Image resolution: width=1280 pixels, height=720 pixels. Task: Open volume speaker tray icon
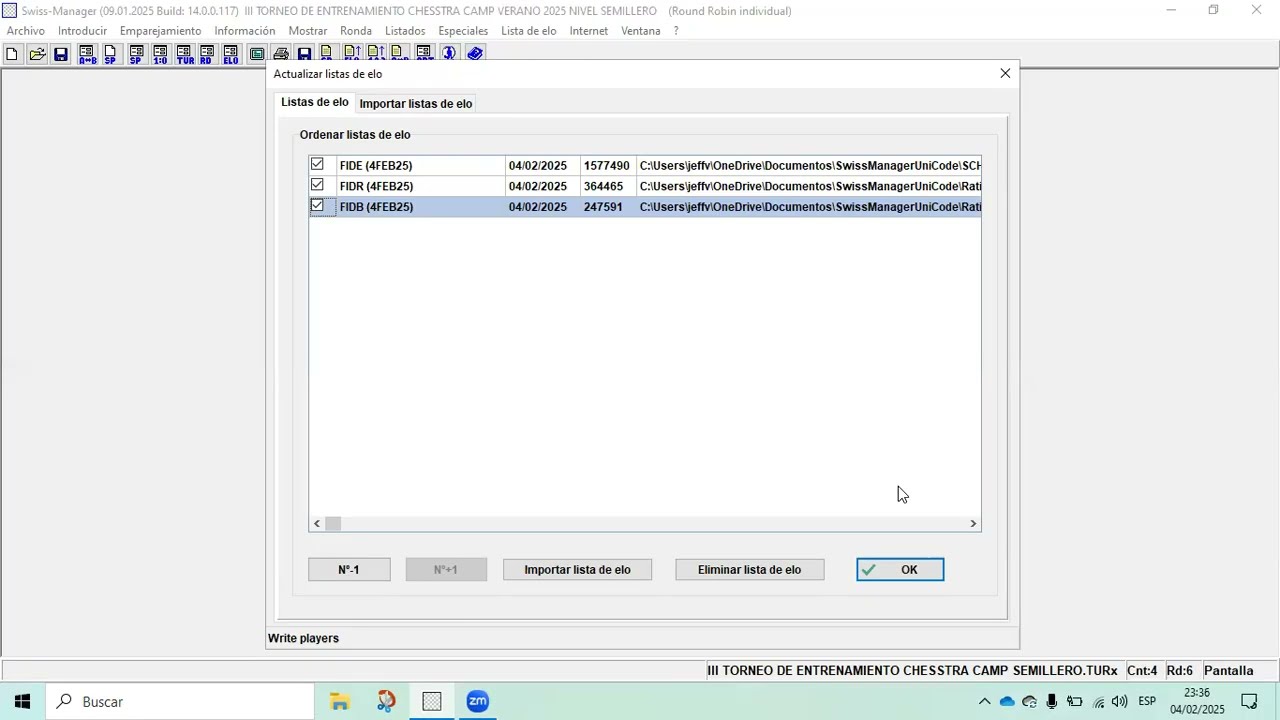click(1119, 702)
